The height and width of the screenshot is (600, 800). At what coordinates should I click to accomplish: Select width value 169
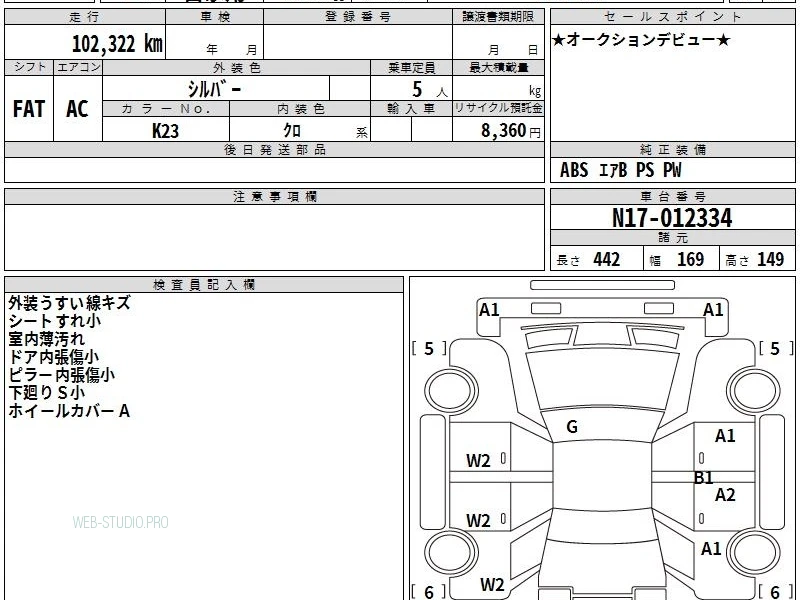tap(690, 260)
